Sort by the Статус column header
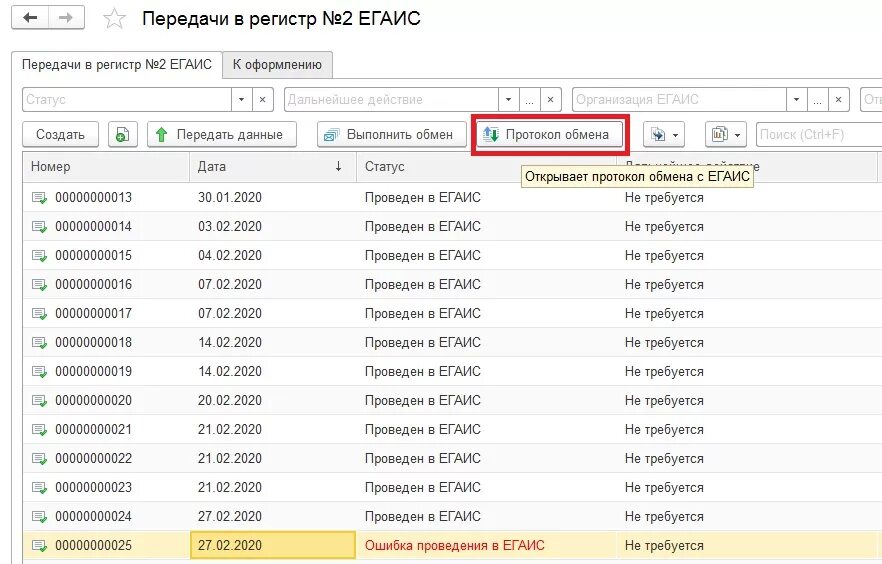This screenshot has width=882, height=564. pos(487,166)
